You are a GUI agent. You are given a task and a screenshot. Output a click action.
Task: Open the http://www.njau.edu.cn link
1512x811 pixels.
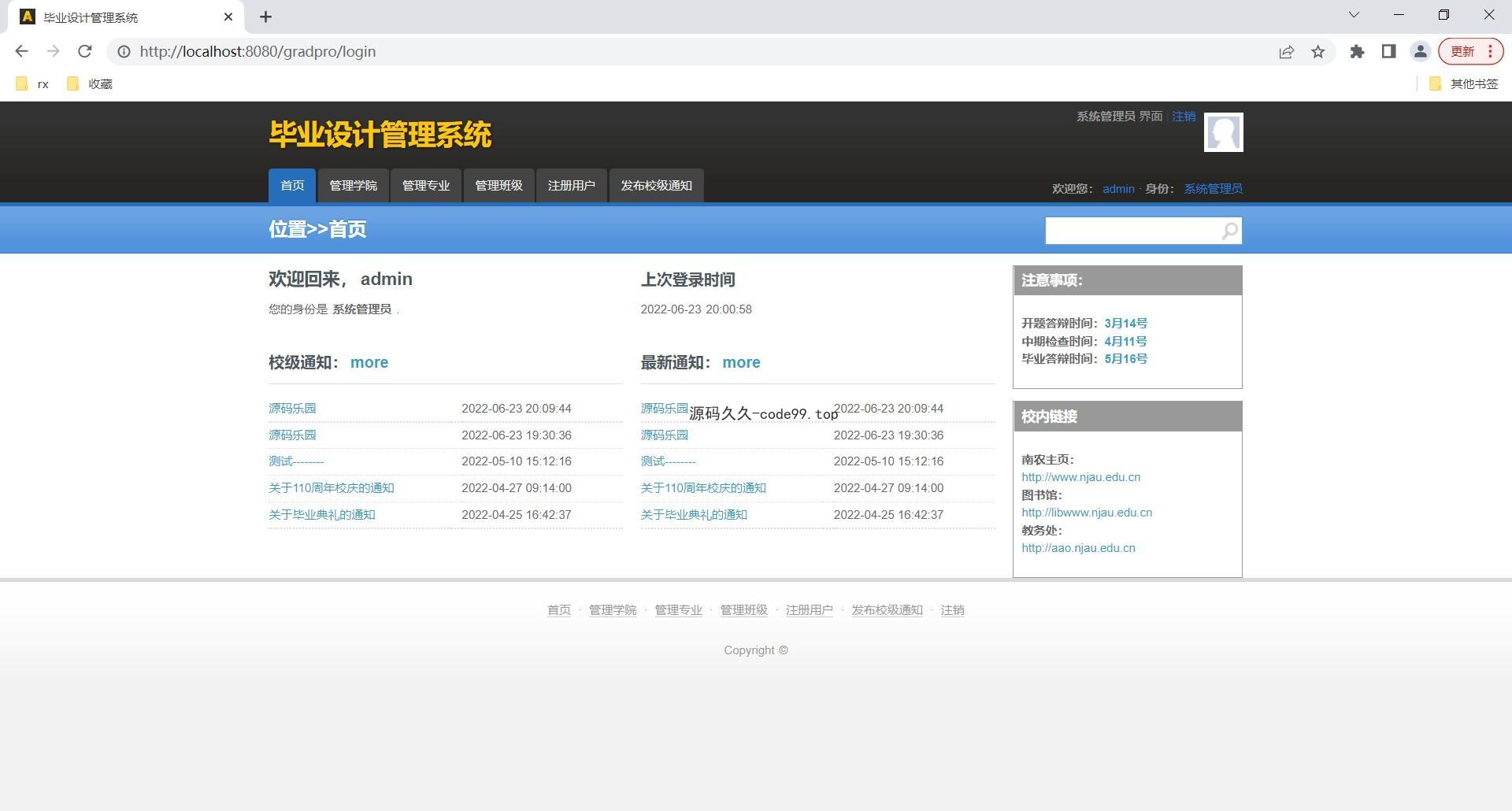(x=1080, y=477)
